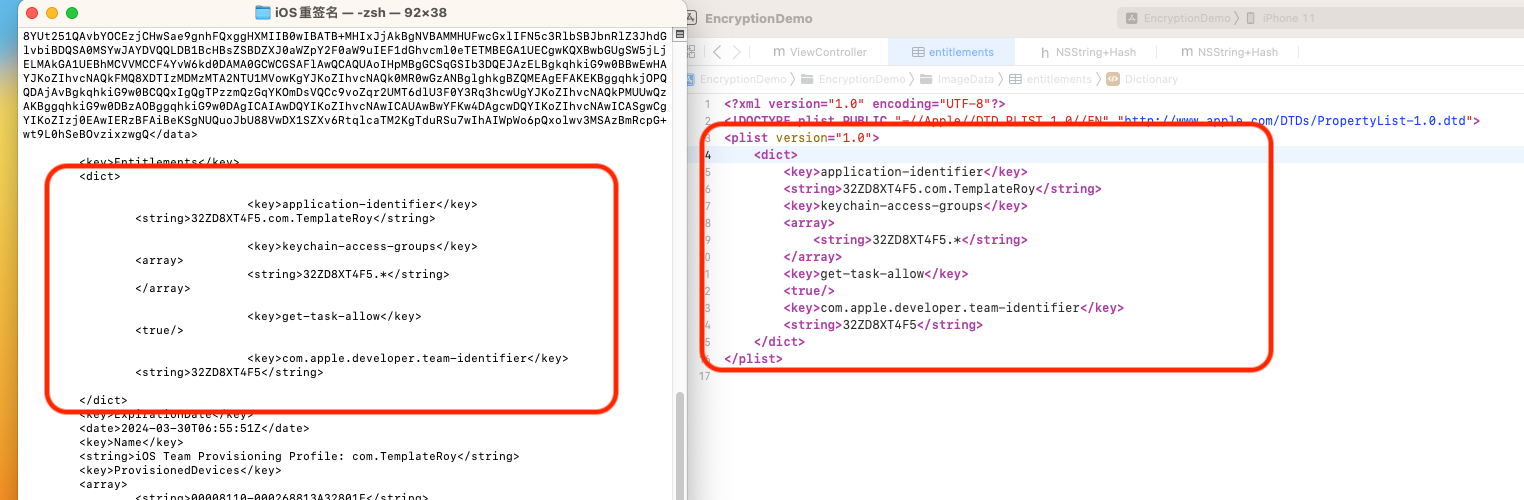Click keychain-access-groups key in Xcode editor
The height and width of the screenshot is (500, 1524).
pyautogui.click(x=906, y=206)
